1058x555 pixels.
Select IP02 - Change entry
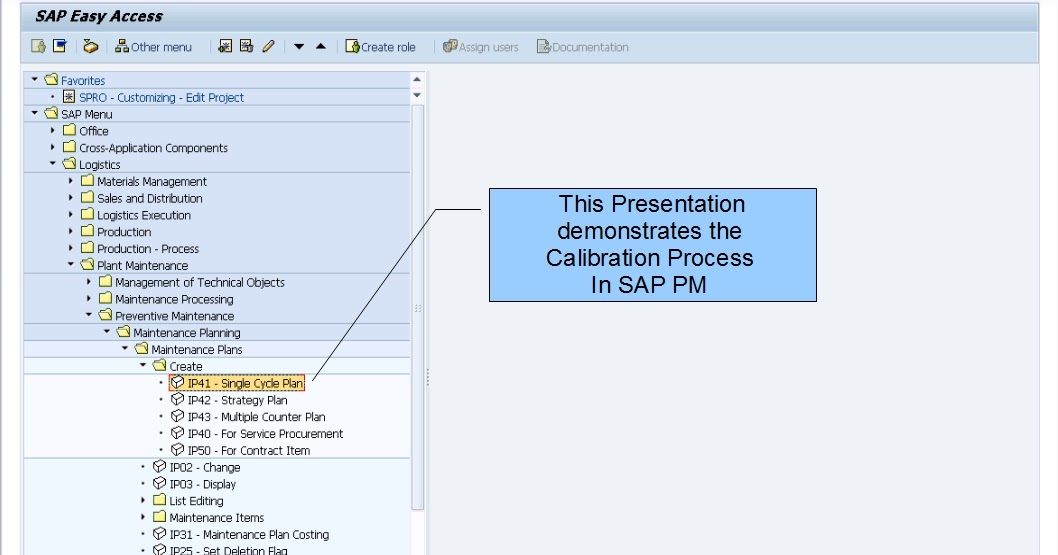click(205, 467)
